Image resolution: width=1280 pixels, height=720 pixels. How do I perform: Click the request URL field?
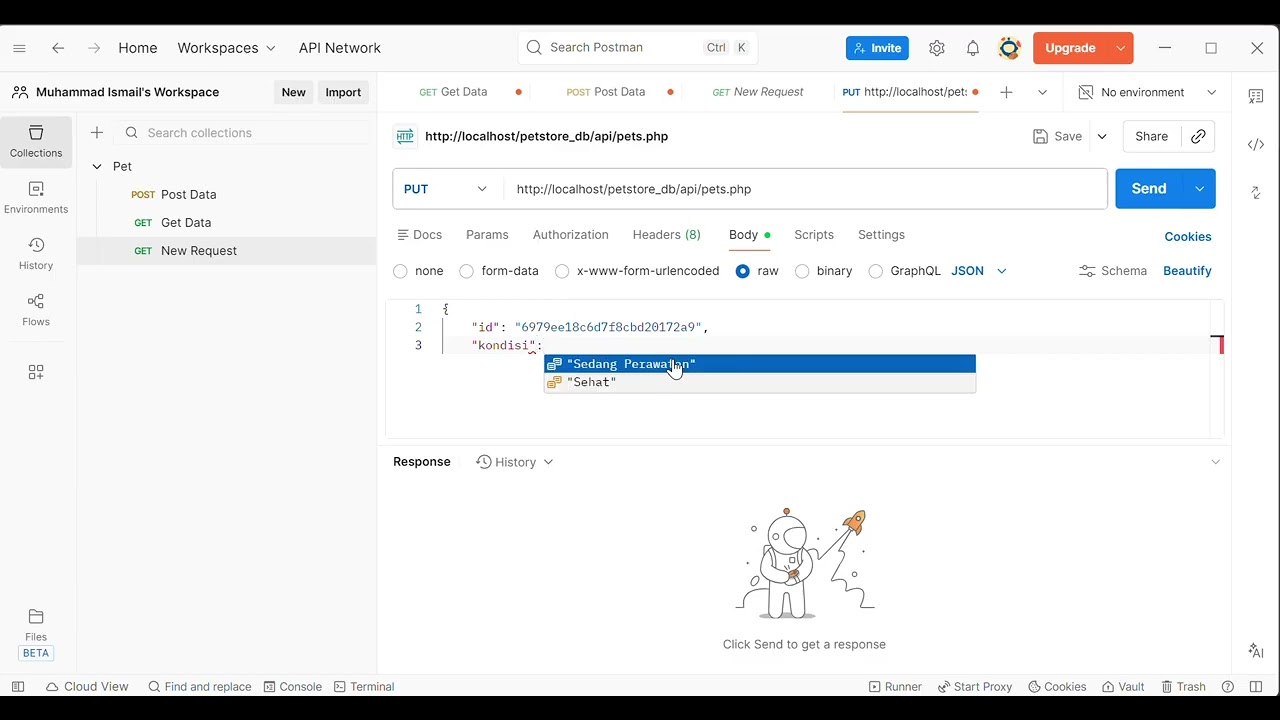coord(805,189)
